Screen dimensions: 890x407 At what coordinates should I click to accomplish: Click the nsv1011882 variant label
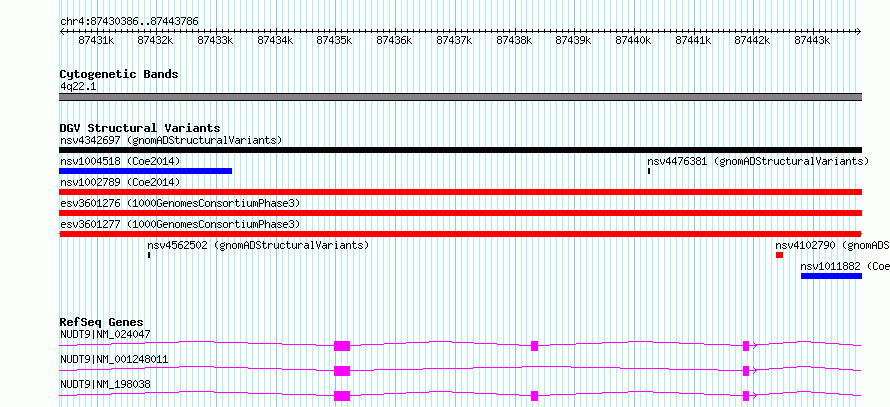pyautogui.click(x=845, y=266)
